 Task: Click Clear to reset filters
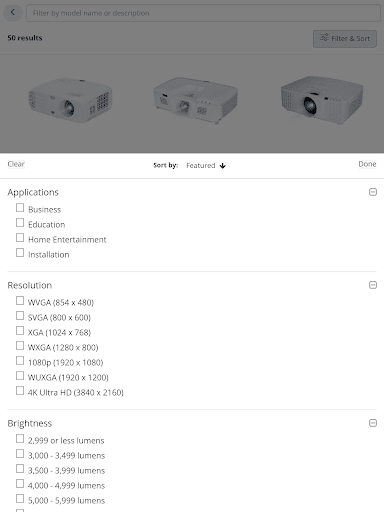coord(16,164)
